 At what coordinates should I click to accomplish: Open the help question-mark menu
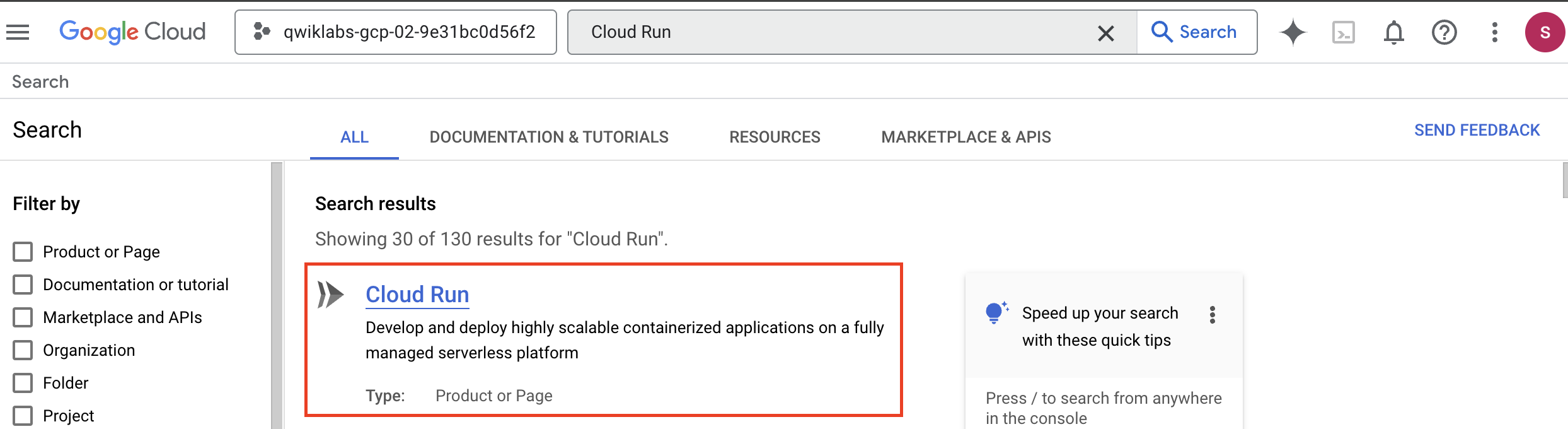tap(1444, 32)
